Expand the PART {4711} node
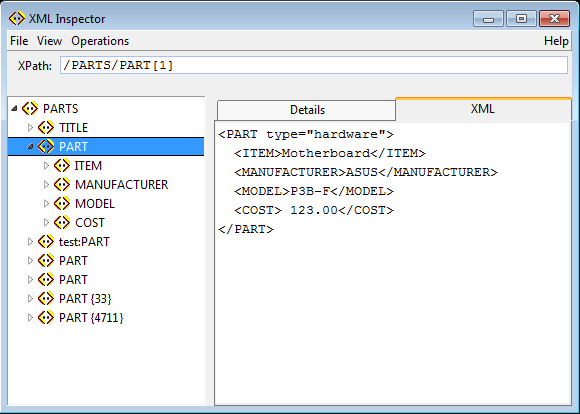The height and width of the screenshot is (414, 580). [30, 317]
